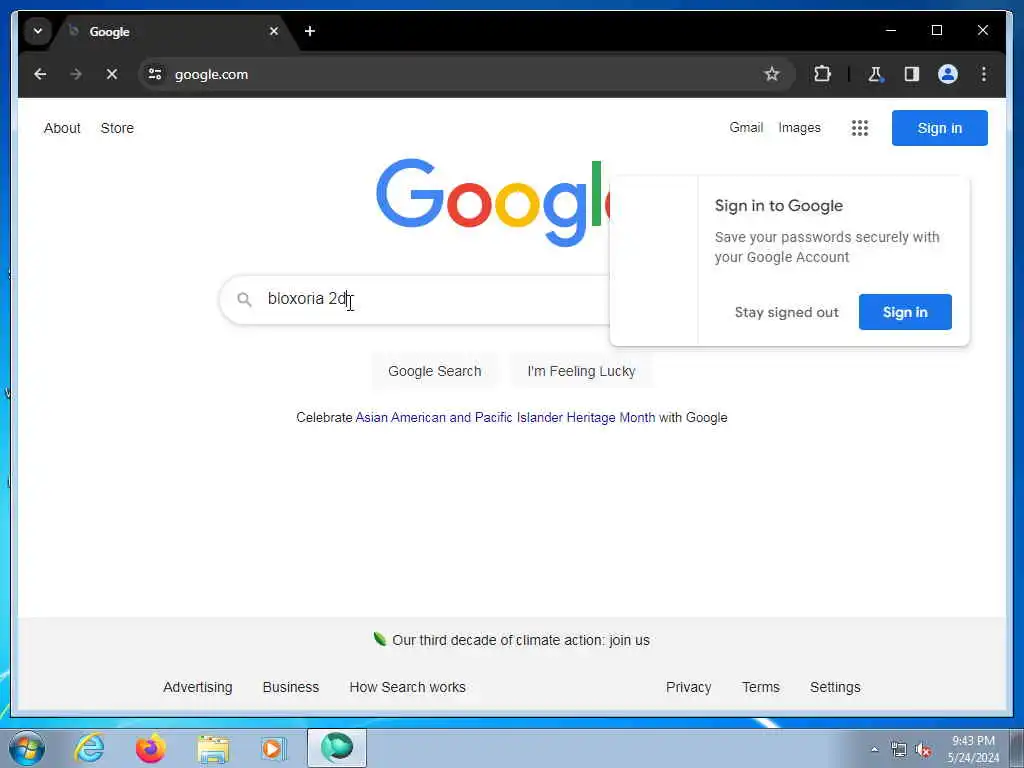Stop loading the page with the X icon

112,74
